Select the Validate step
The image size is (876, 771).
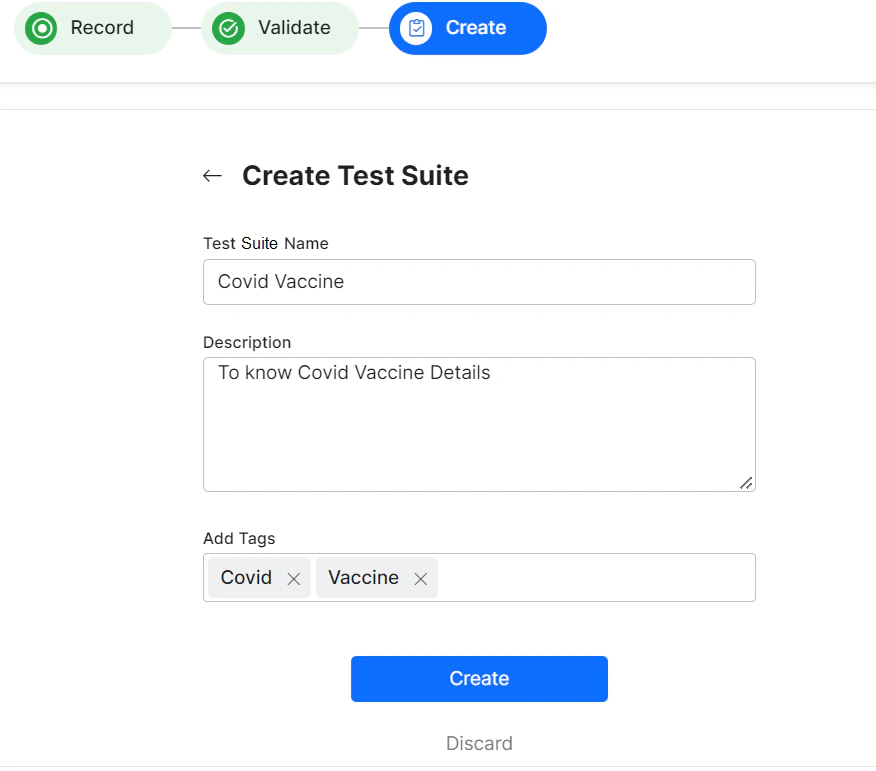(280, 28)
